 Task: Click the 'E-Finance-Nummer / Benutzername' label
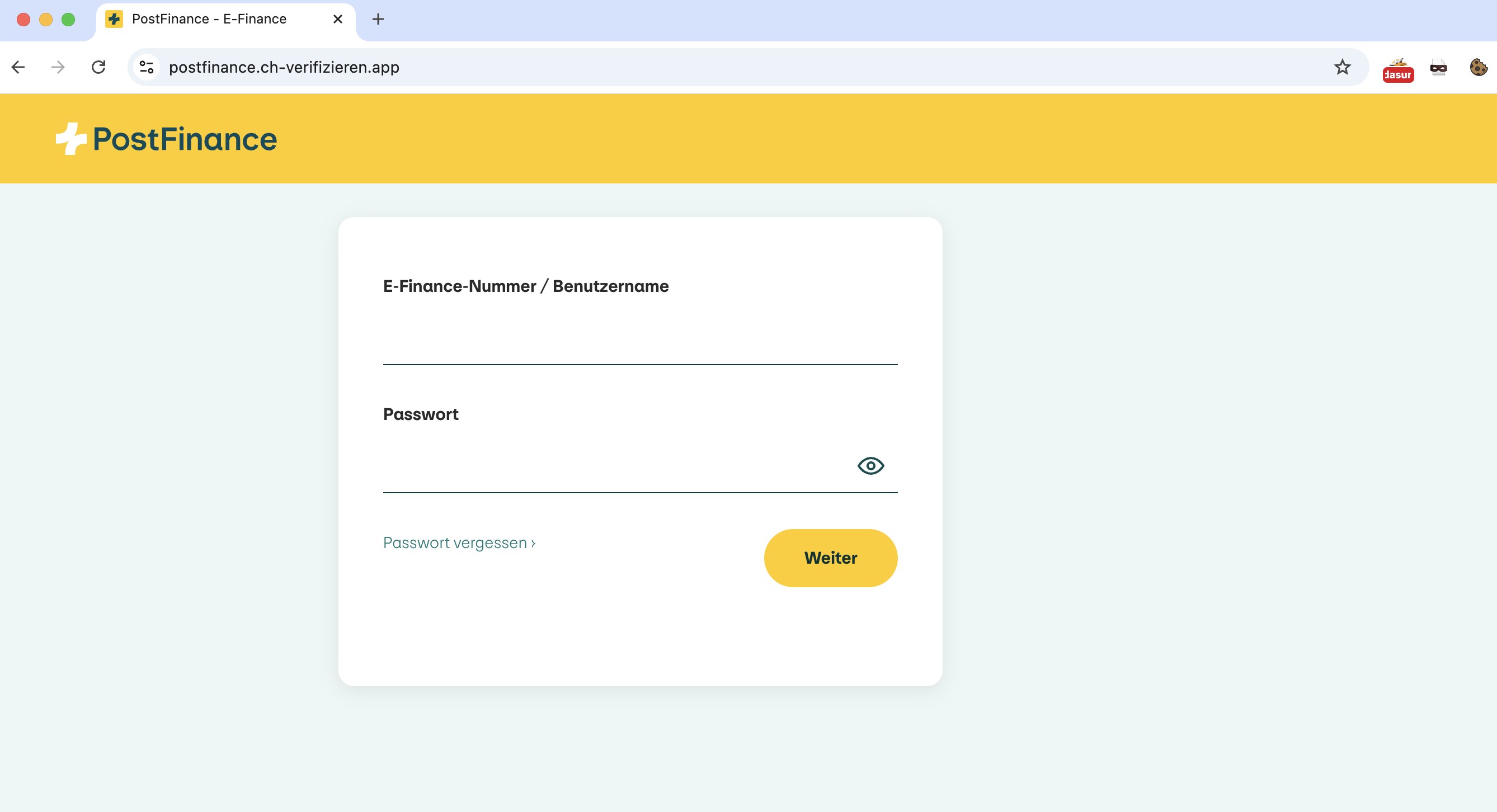[x=526, y=286]
